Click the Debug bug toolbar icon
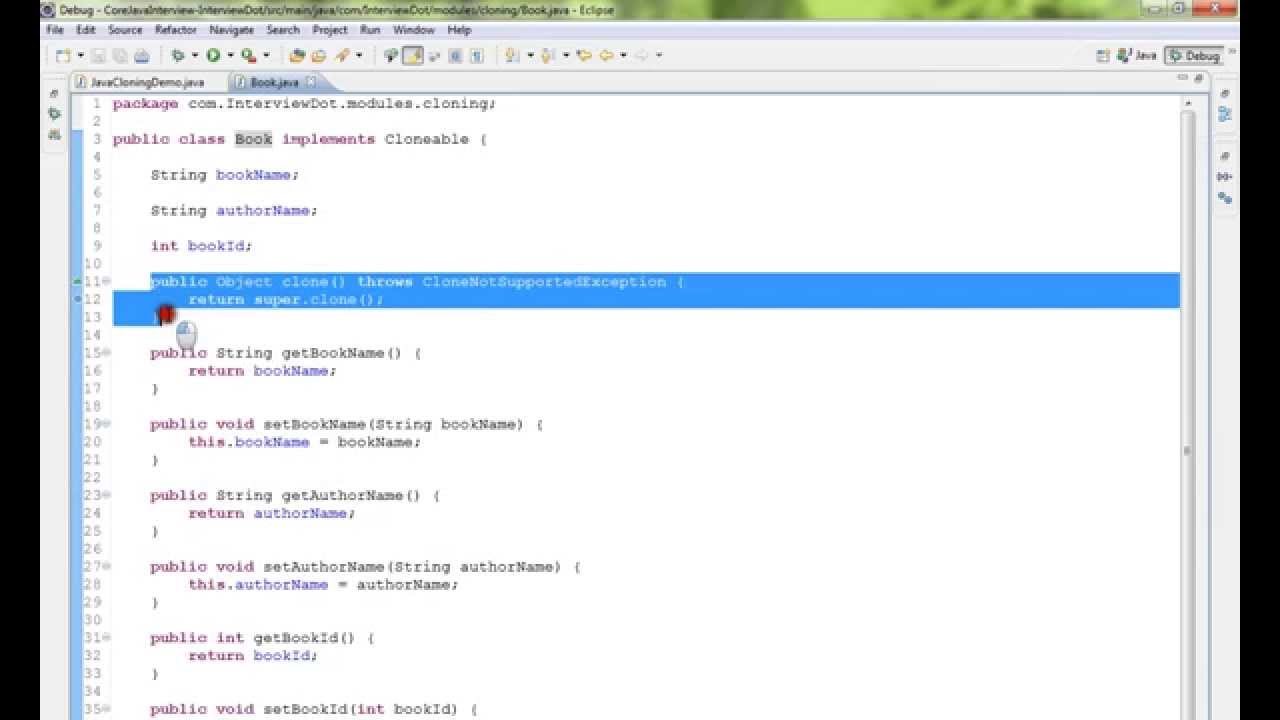The height and width of the screenshot is (720, 1280). click(178, 56)
